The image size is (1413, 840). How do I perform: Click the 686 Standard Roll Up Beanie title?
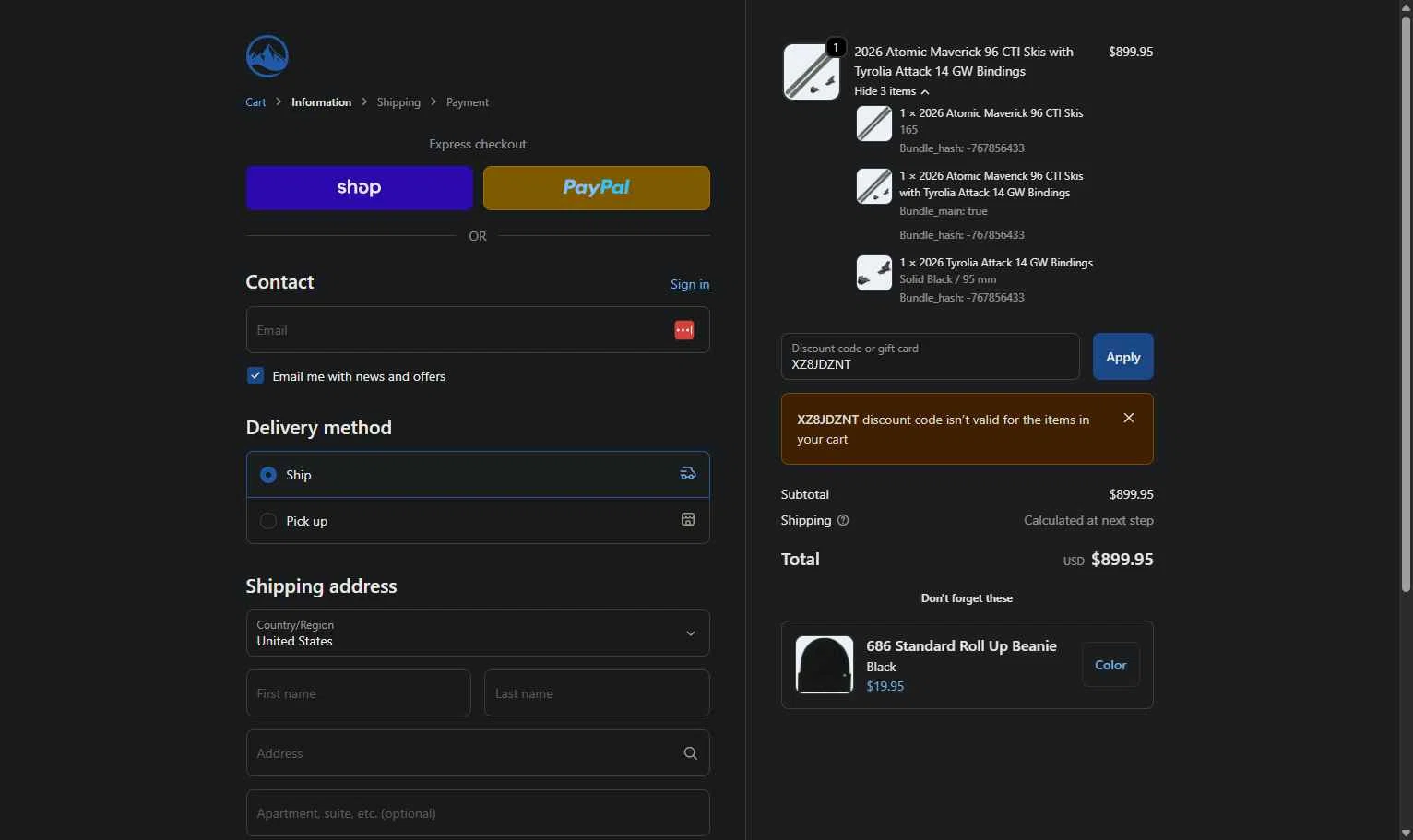coord(961,646)
